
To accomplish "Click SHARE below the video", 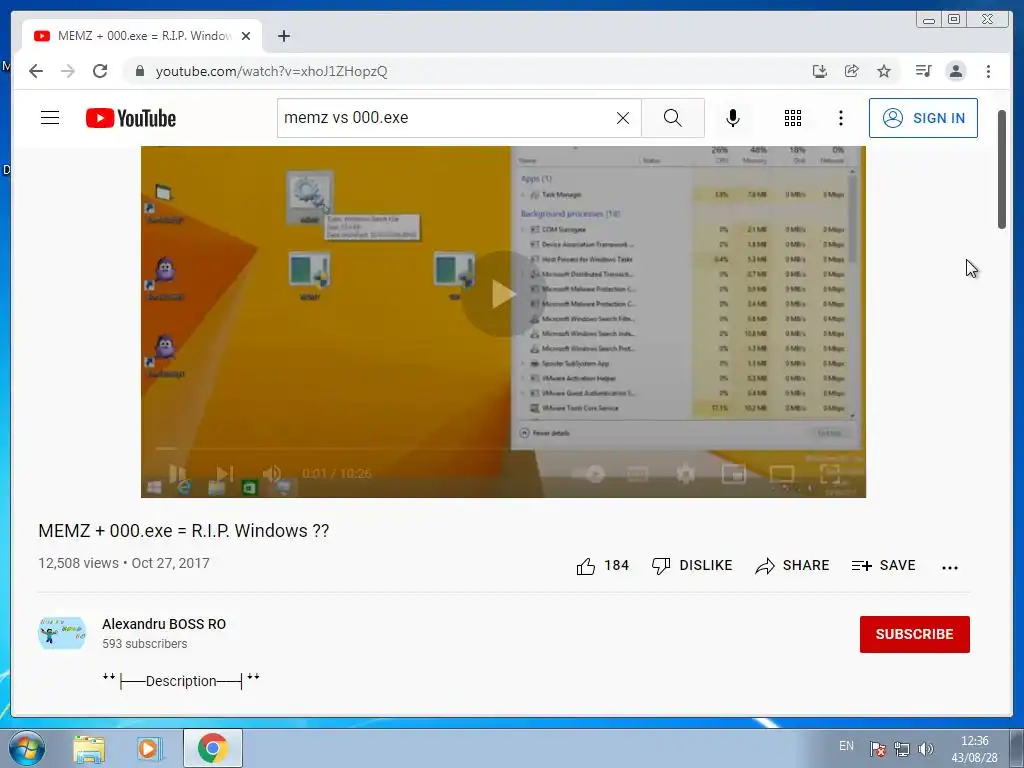I will pyautogui.click(x=792, y=566).
